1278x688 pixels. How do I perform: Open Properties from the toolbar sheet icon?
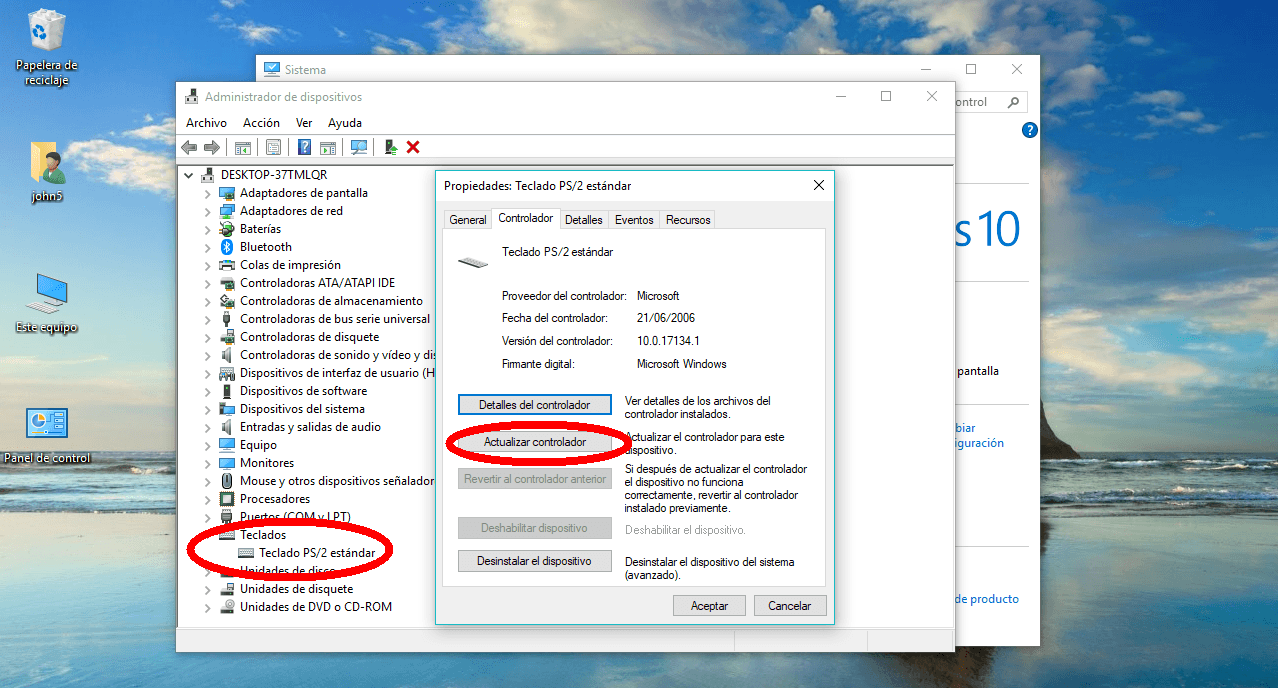tap(273, 147)
